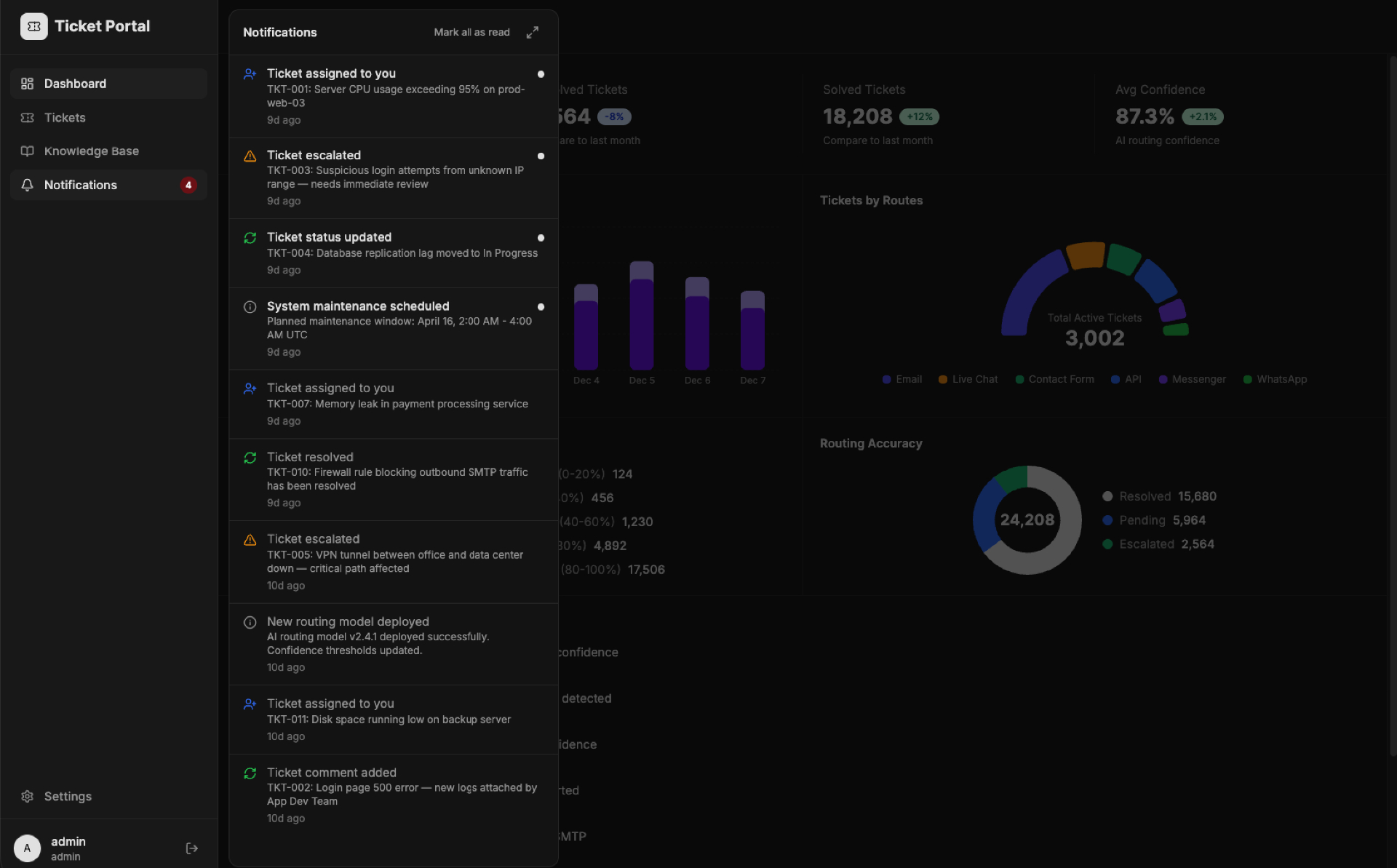Screen dimensions: 1397x868
Task: Mark TKT-001 read via its unread dot
Action: click(541, 74)
